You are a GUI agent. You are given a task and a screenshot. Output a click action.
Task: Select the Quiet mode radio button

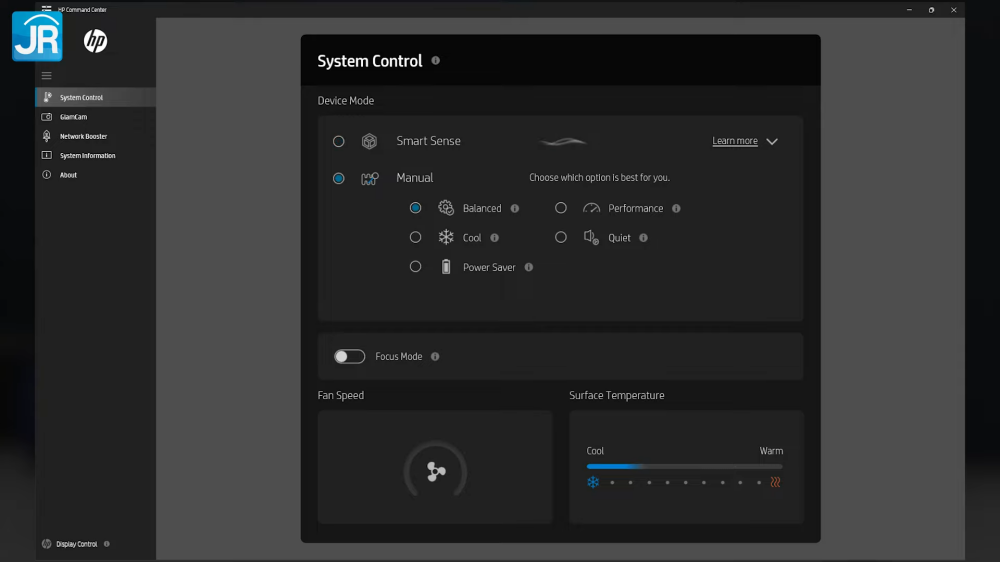pos(561,238)
